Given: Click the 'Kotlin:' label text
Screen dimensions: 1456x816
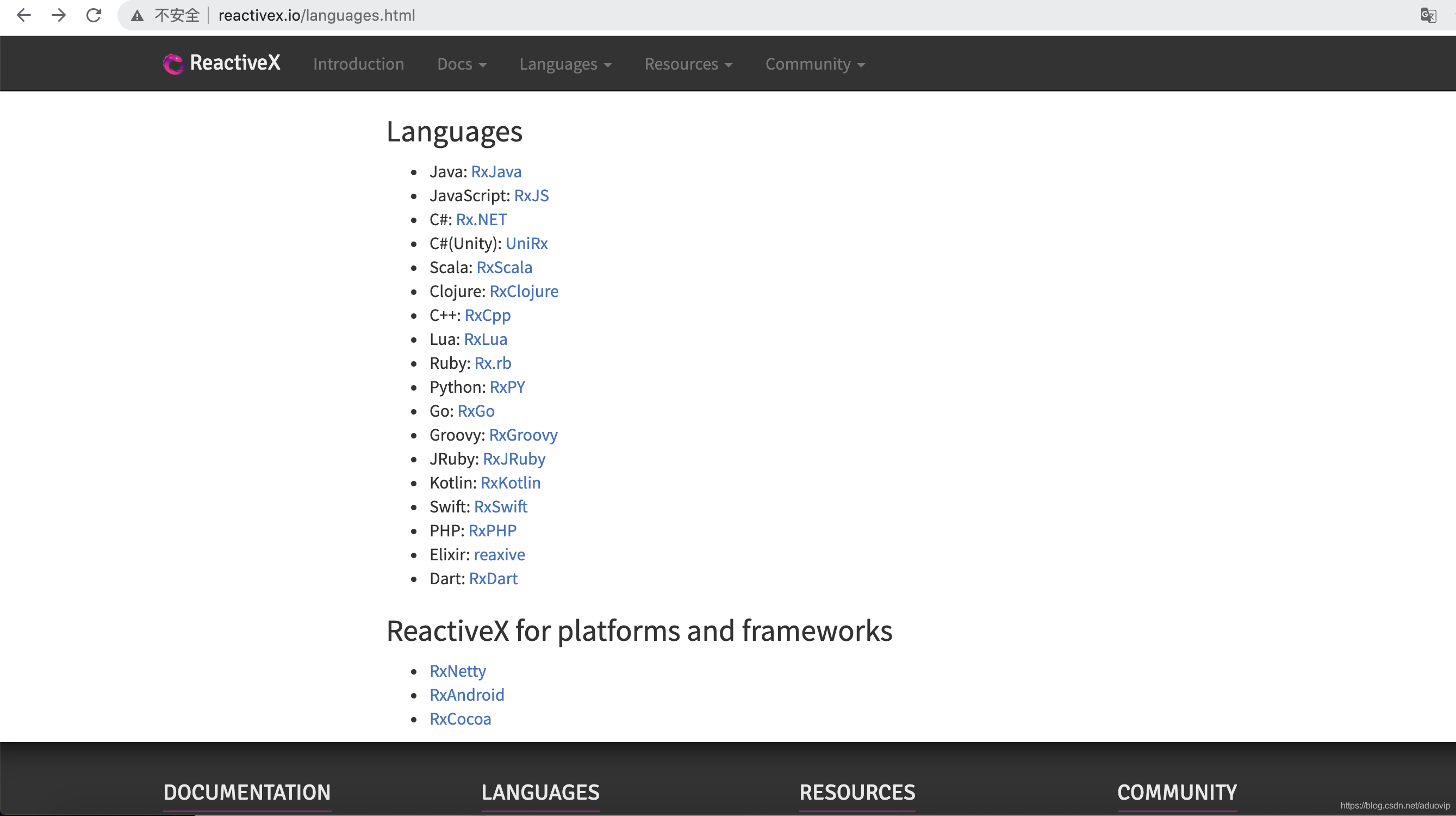Looking at the screenshot, I should tap(453, 483).
